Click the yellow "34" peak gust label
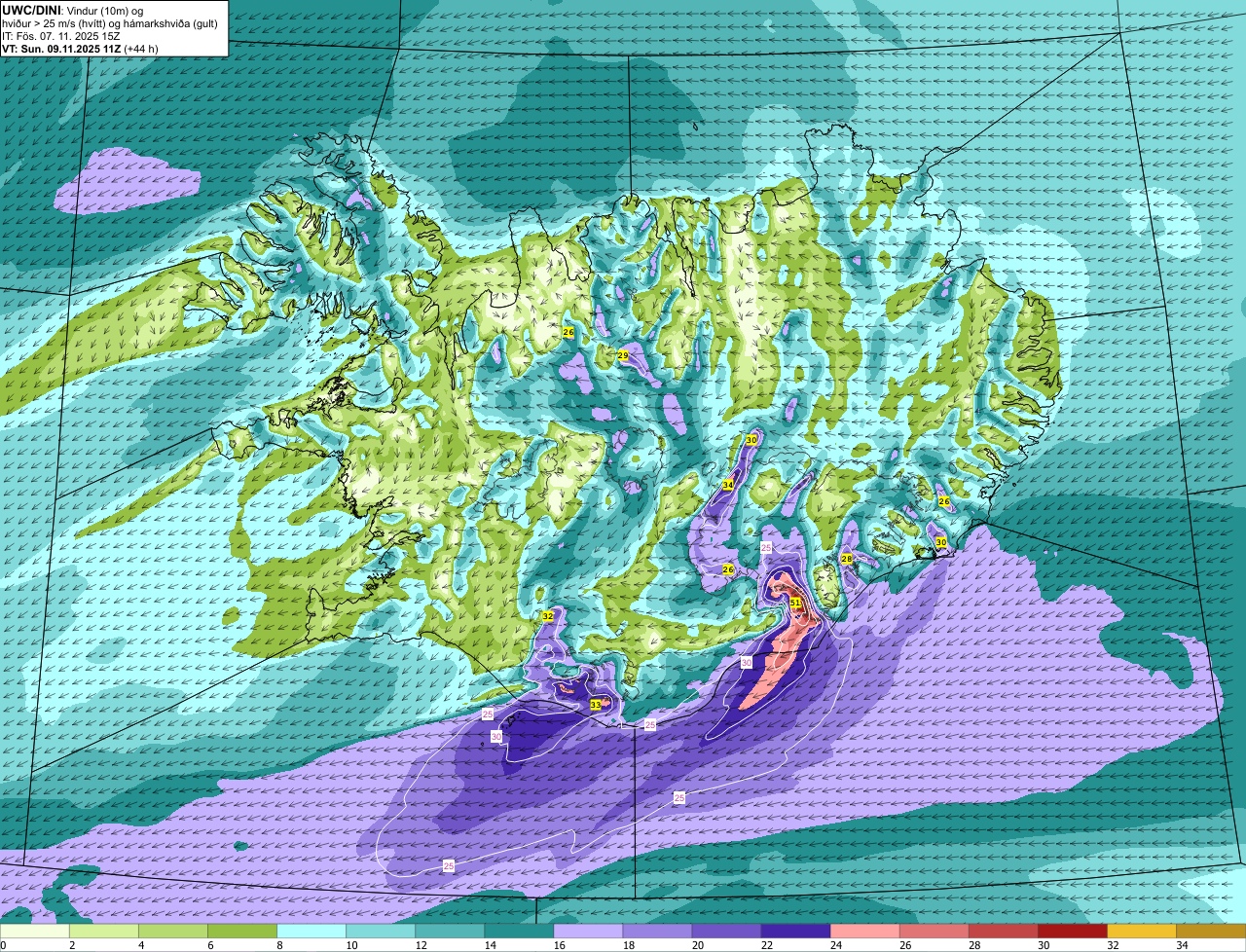This screenshot has height=952, width=1246. click(728, 485)
